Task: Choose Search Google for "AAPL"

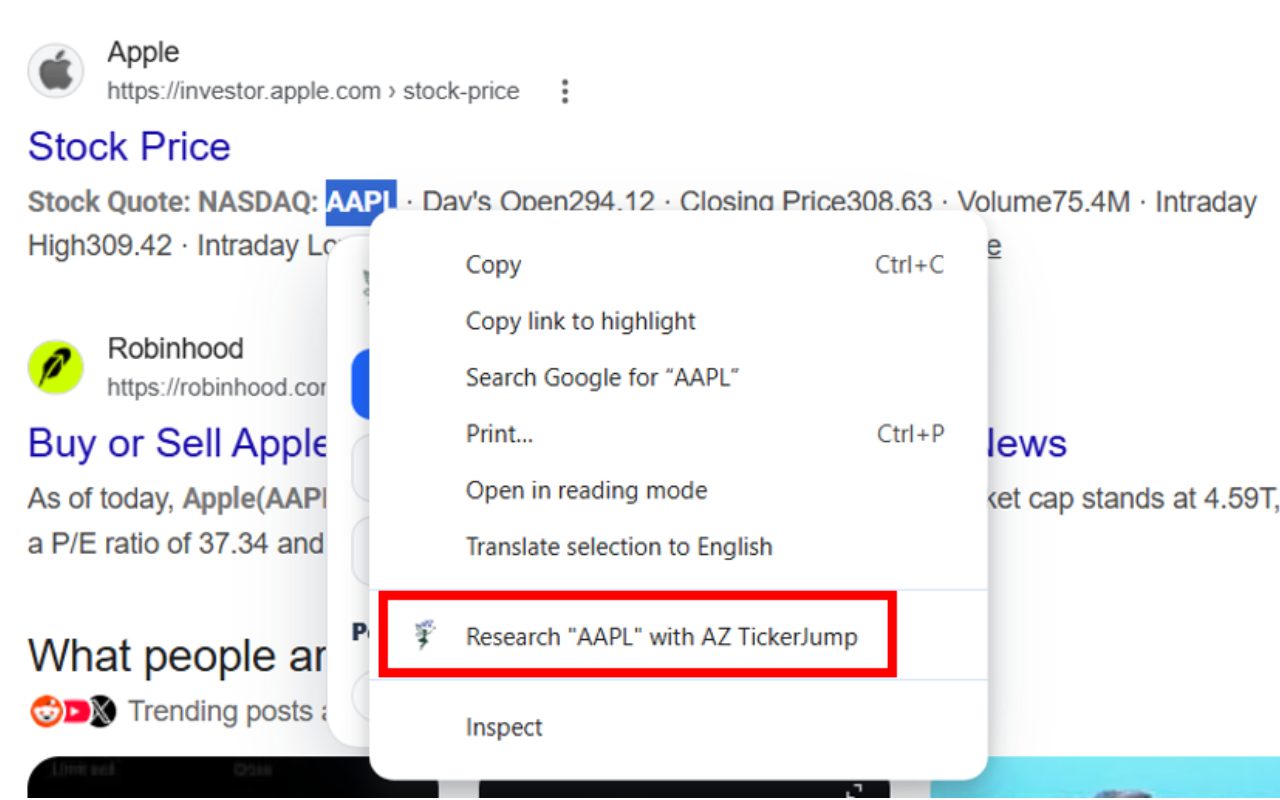Action: pos(678,378)
